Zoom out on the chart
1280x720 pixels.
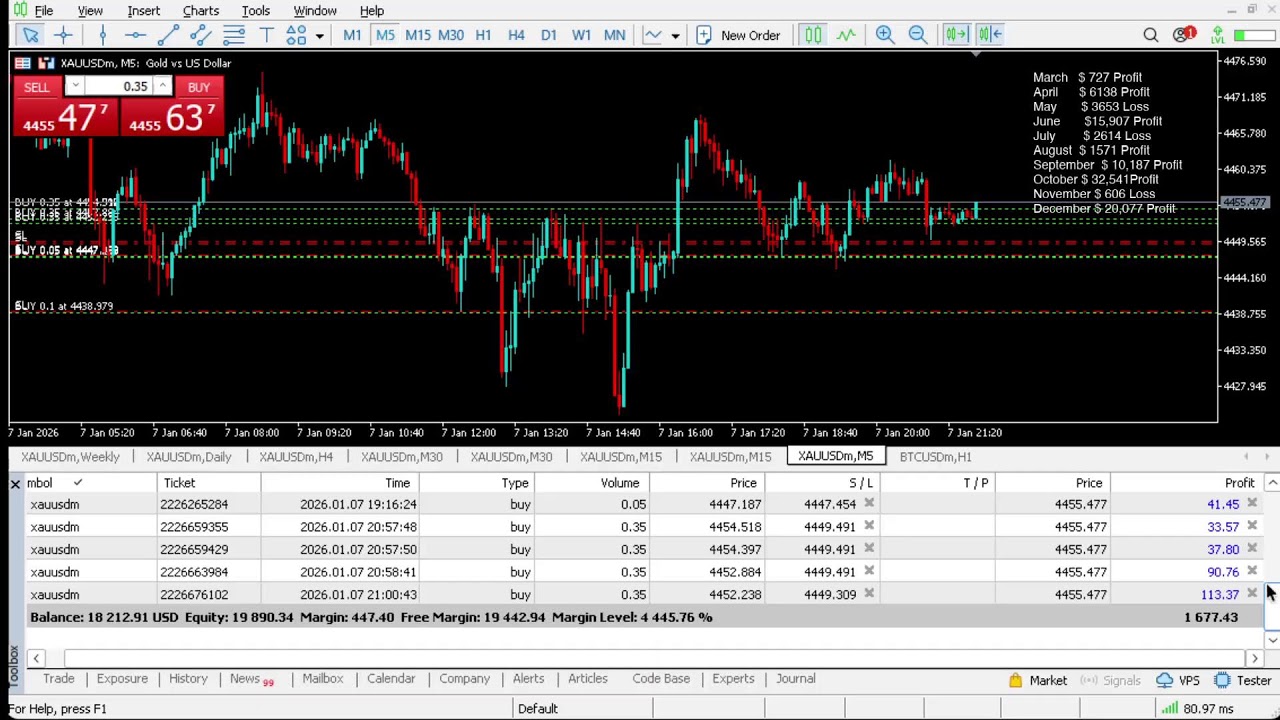(917, 35)
